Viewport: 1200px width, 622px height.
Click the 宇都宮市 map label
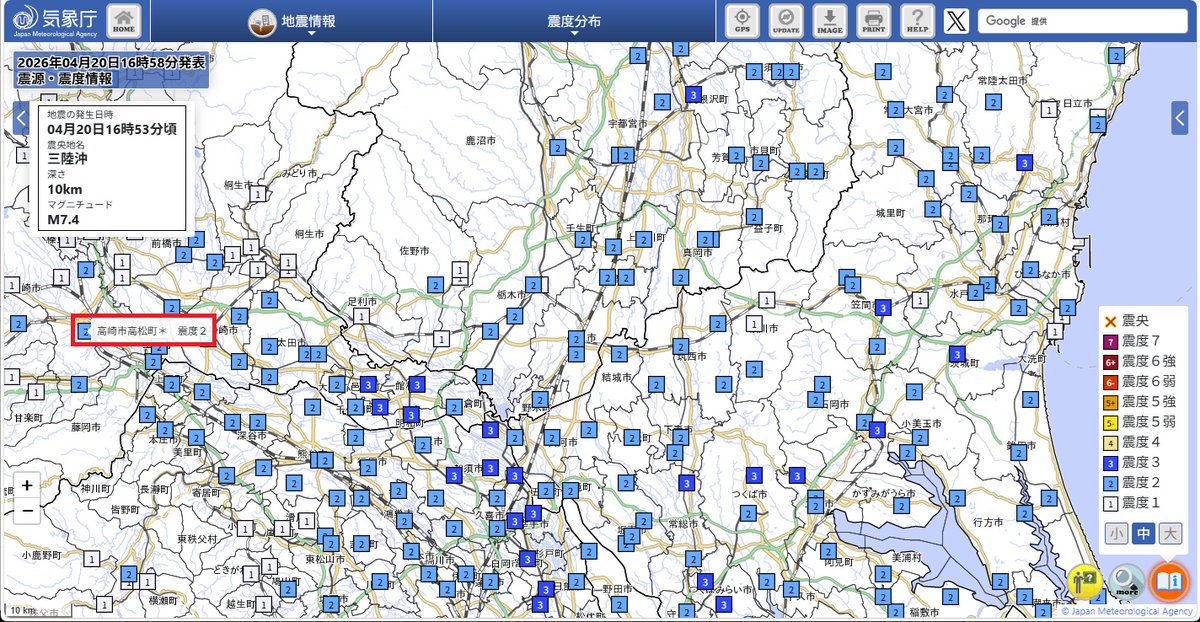point(628,124)
